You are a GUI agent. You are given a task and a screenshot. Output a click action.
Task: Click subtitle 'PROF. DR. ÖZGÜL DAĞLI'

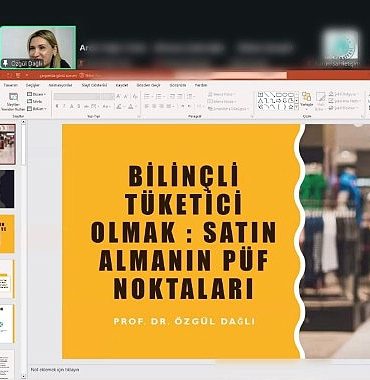click(184, 322)
